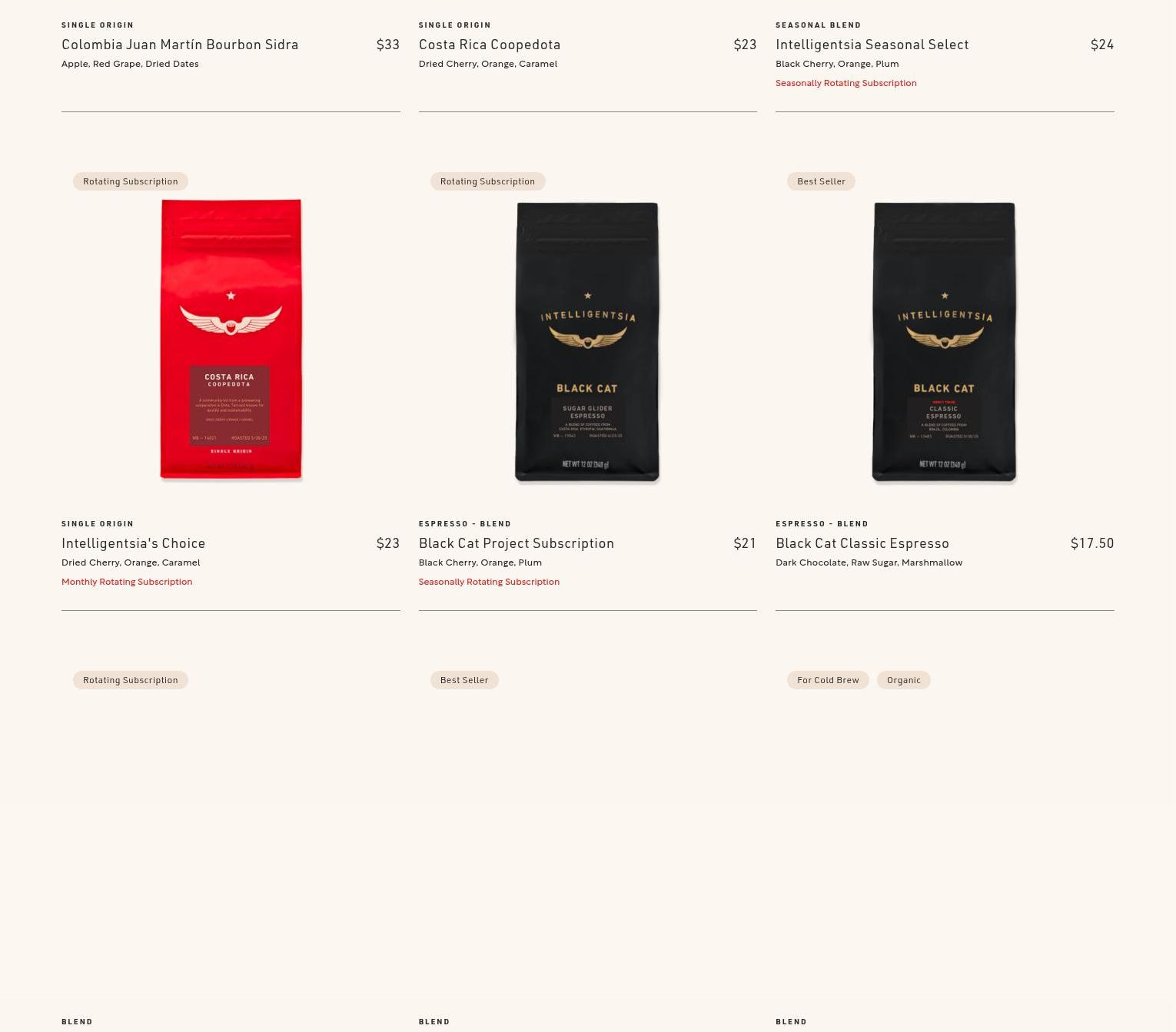Click Best Seller badge above Classic Espresso bag
The image size is (1176, 1032).
click(x=821, y=181)
